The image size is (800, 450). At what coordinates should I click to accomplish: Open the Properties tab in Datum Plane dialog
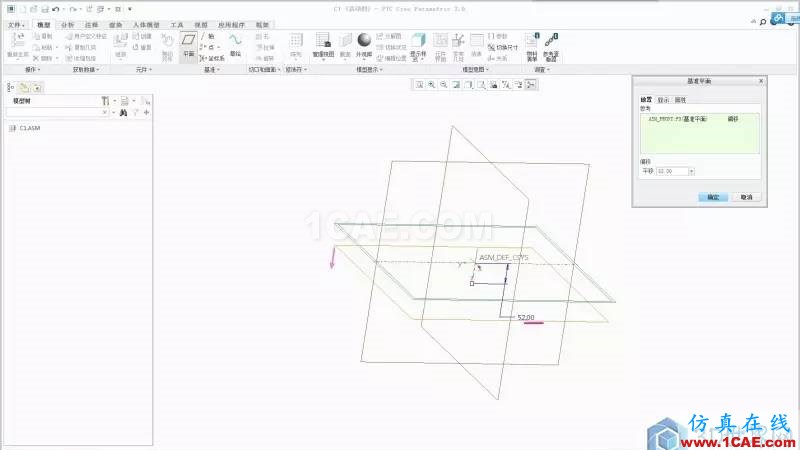click(x=681, y=100)
